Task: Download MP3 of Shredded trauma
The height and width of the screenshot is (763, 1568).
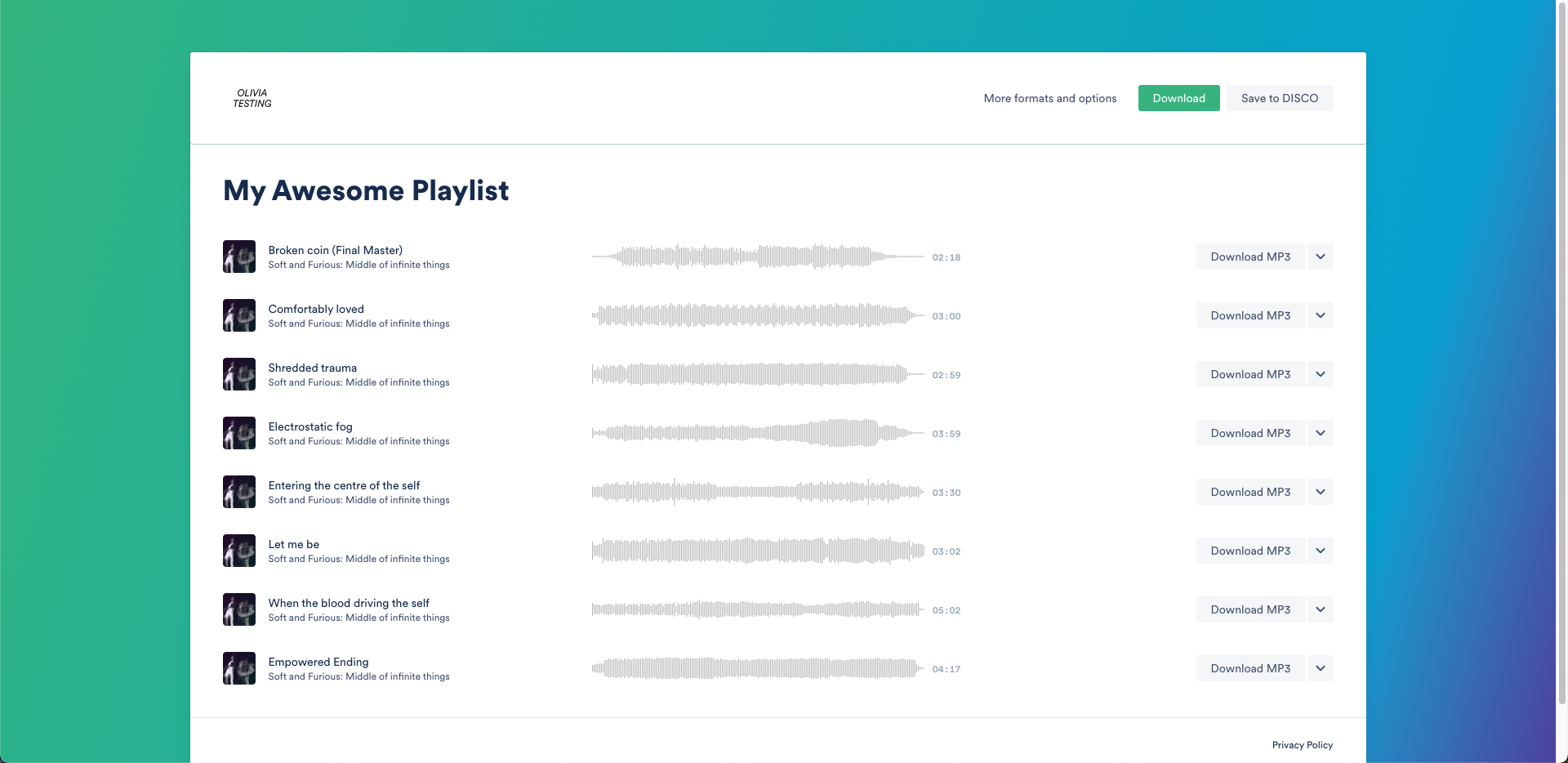Action: 1250,374
